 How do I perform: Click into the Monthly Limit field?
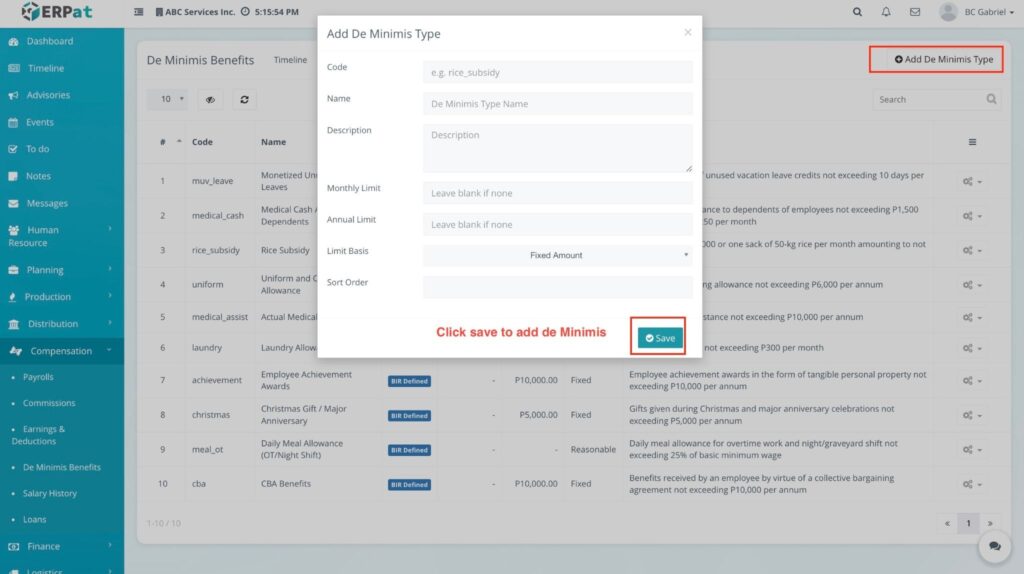click(x=557, y=193)
